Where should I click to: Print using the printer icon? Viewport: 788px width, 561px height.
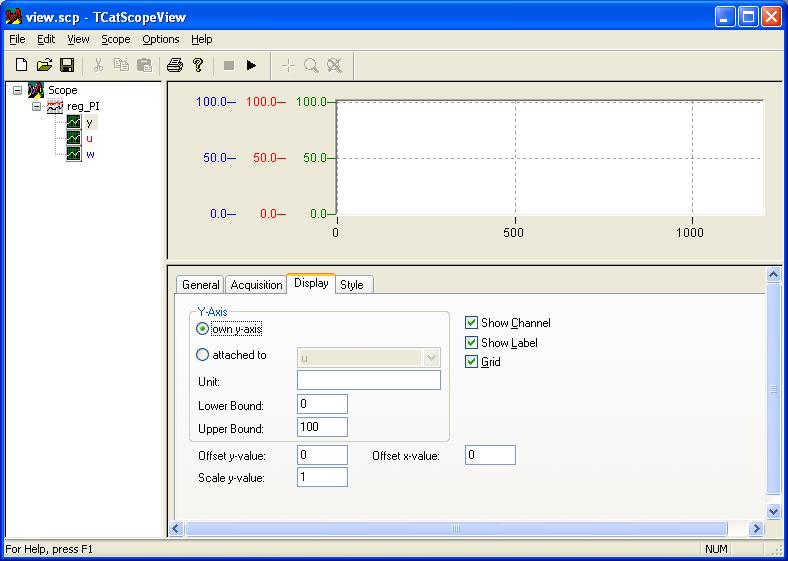point(174,65)
